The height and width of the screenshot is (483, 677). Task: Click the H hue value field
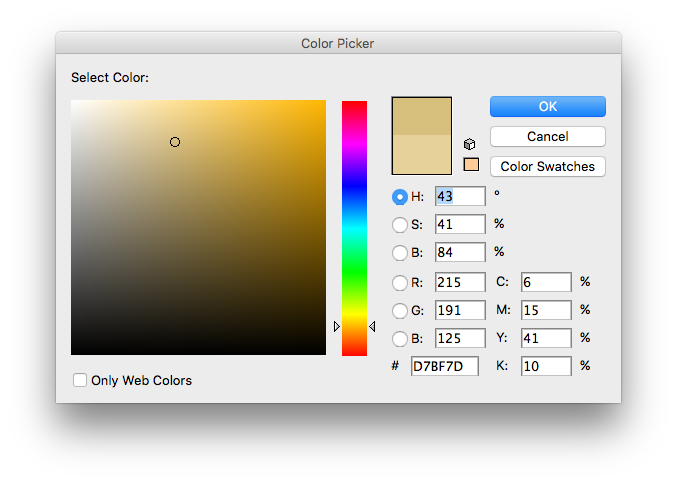pos(459,197)
